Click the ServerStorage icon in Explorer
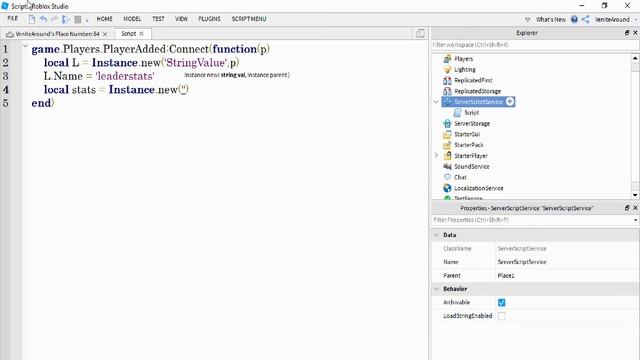 tap(447, 123)
